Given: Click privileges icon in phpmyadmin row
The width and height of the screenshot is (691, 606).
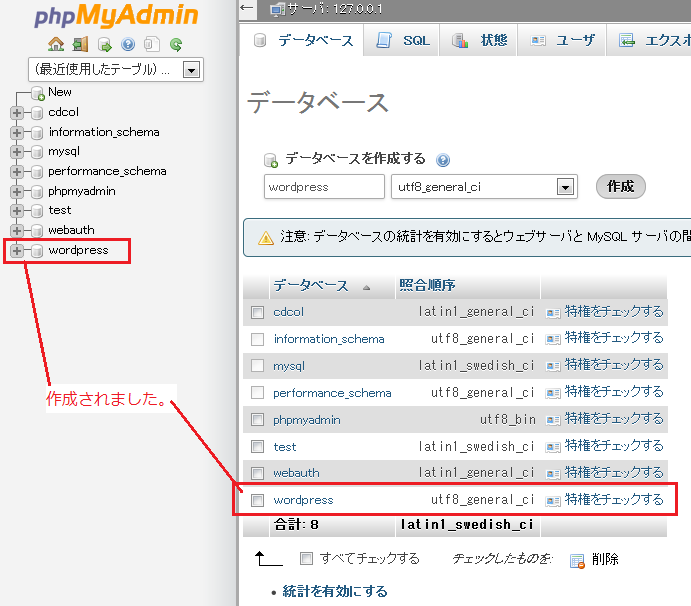Looking at the screenshot, I should (x=553, y=420).
